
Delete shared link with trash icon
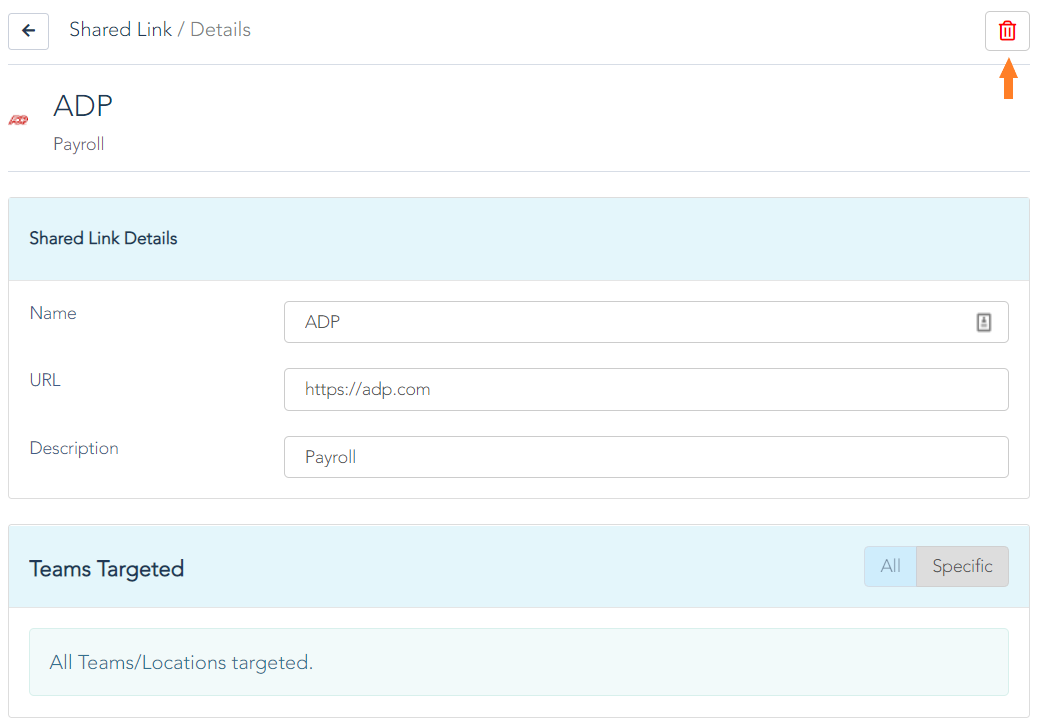coord(1007,31)
